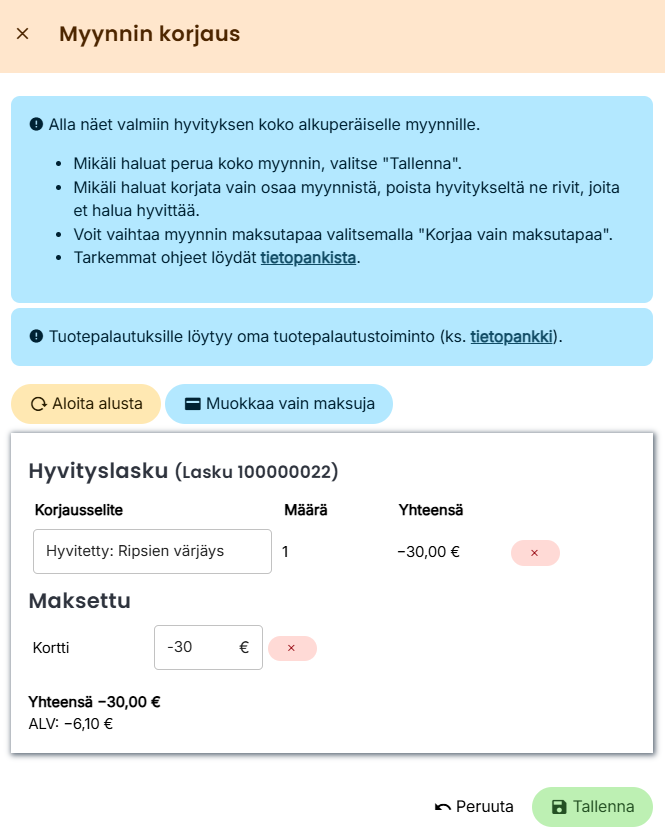Click the ALV −6,10 € tax line

pos(71,723)
